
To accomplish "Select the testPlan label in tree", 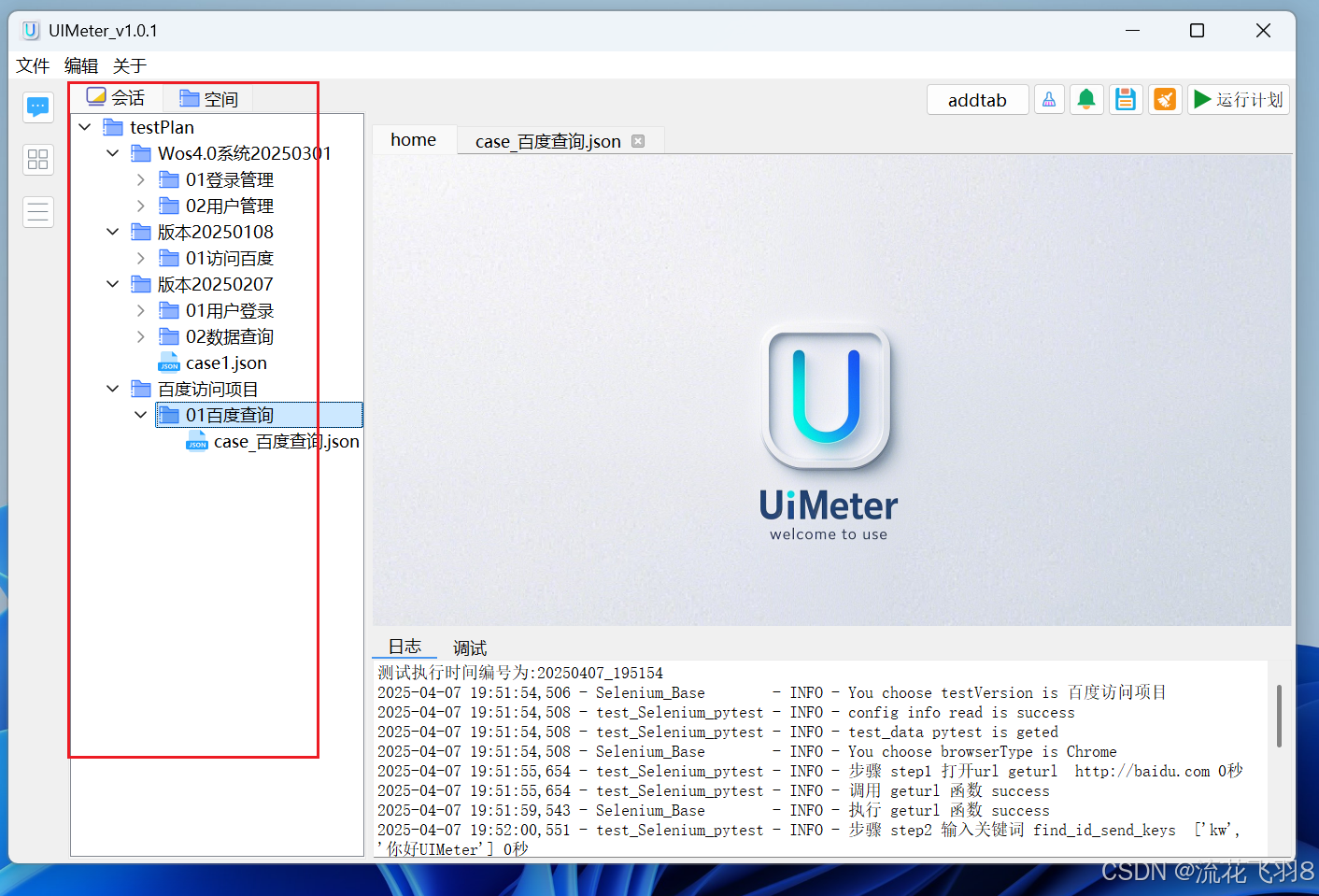I will click(x=162, y=127).
